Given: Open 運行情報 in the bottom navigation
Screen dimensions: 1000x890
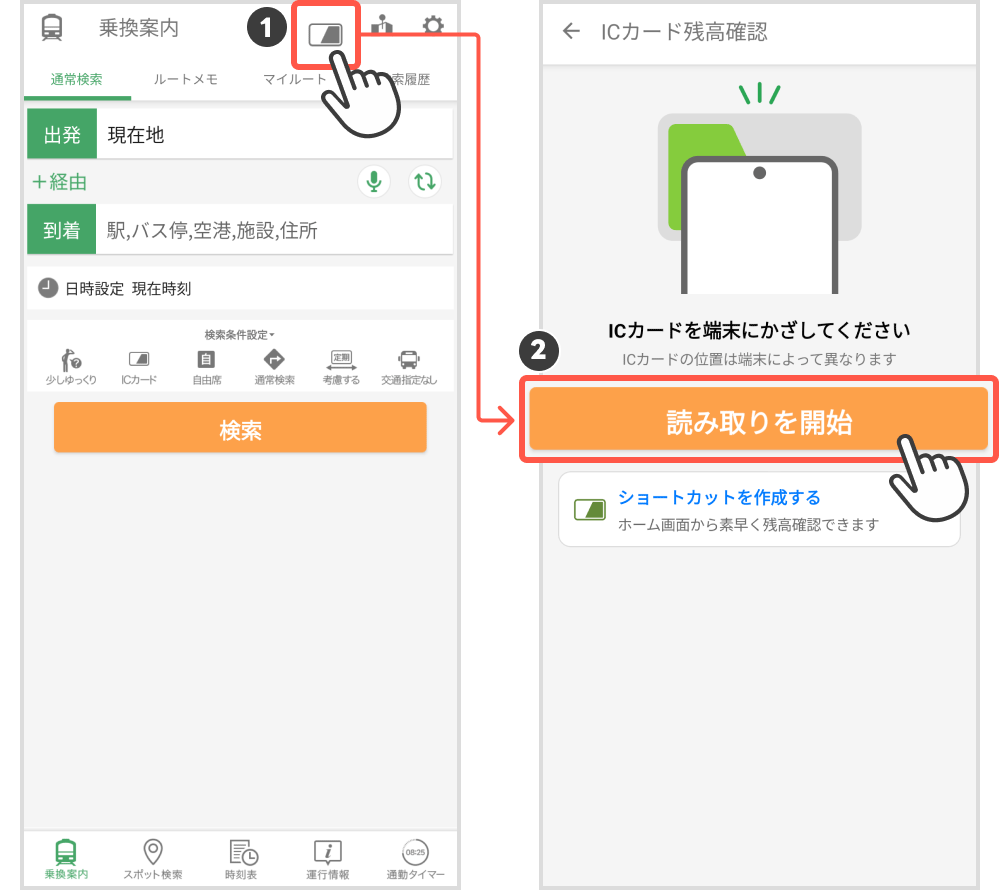Looking at the screenshot, I should (328, 858).
